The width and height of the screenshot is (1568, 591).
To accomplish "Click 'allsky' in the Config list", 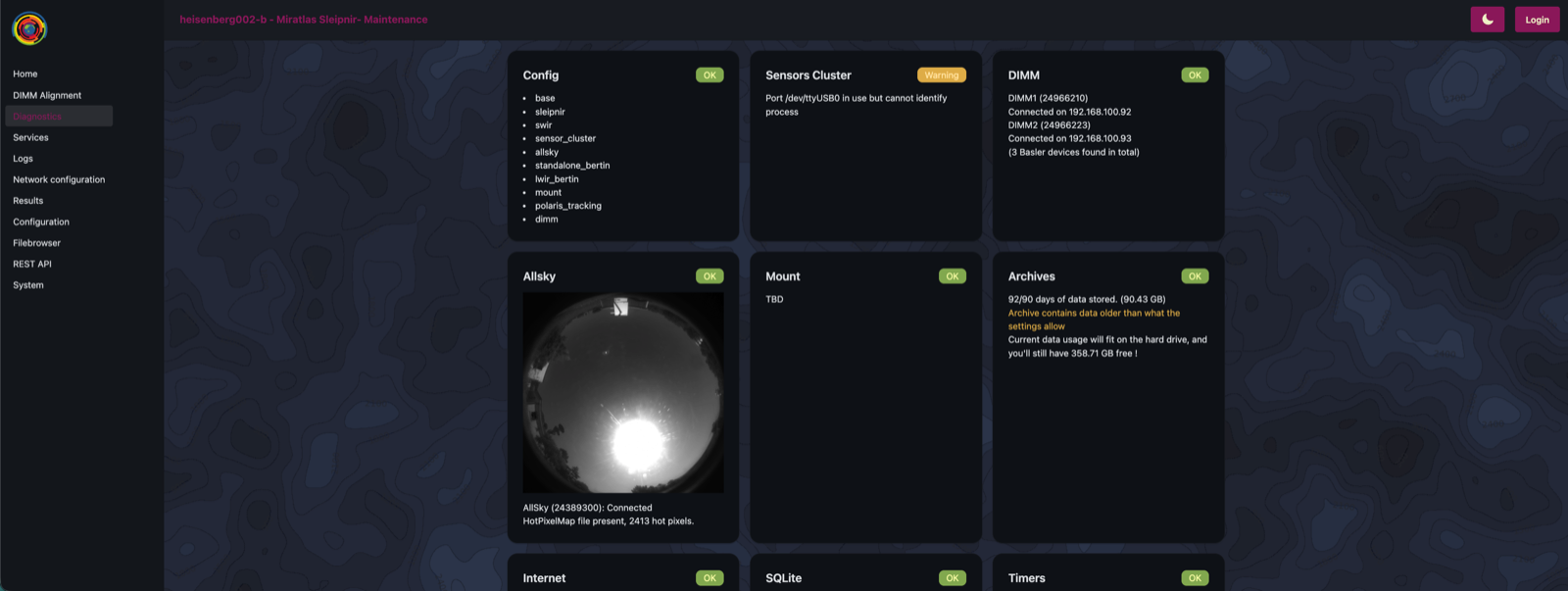I will point(547,152).
